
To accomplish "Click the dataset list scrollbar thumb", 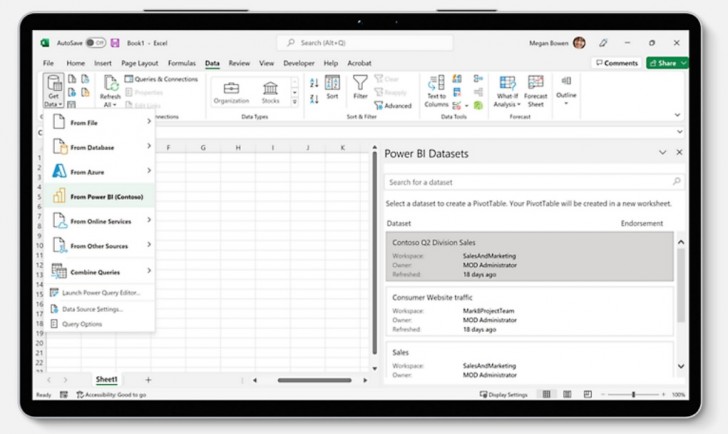I will click(x=681, y=285).
